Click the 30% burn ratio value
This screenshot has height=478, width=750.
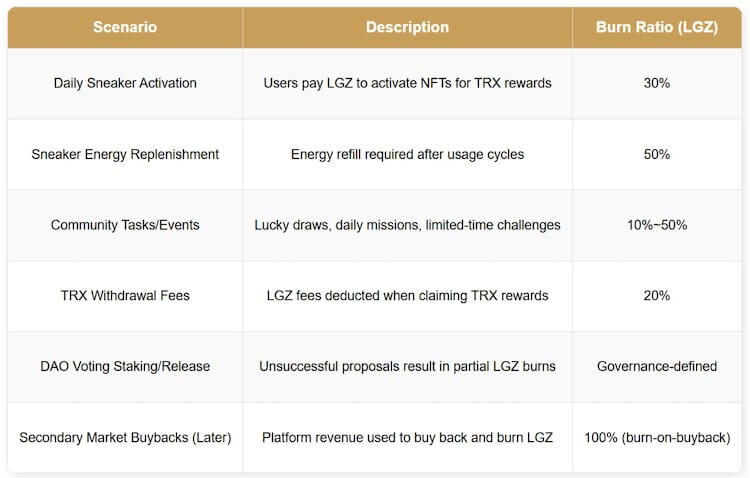[x=657, y=83]
